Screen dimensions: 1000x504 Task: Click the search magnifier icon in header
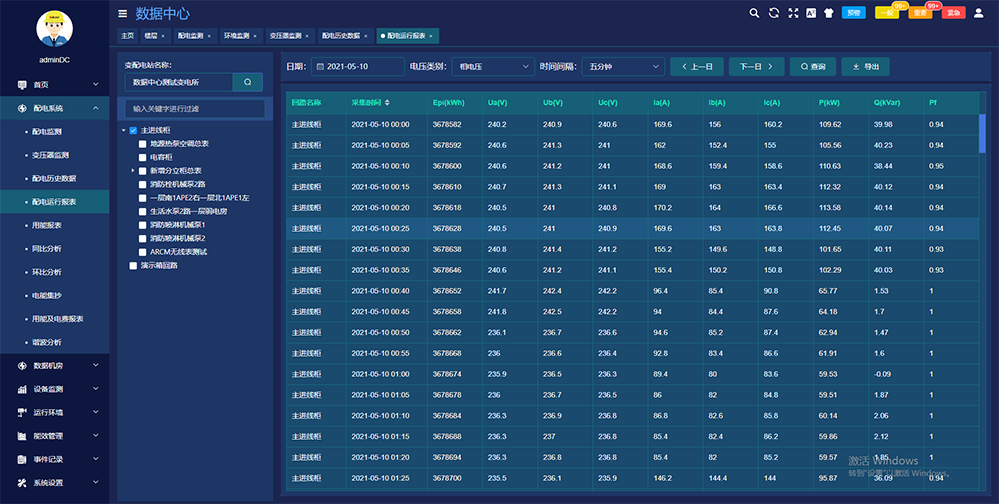pos(755,13)
